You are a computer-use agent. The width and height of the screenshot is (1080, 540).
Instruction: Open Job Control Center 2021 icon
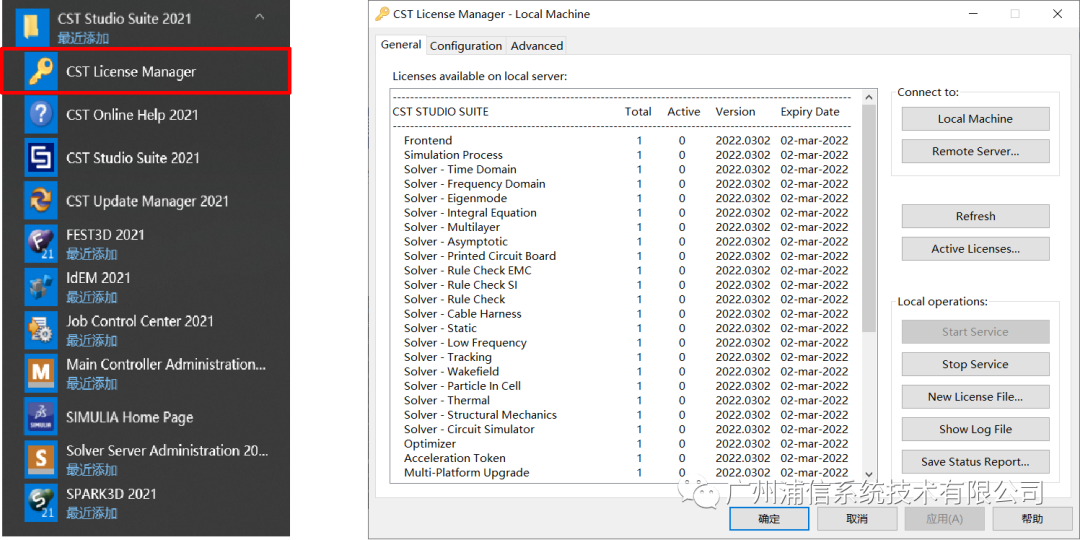click(41, 331)
